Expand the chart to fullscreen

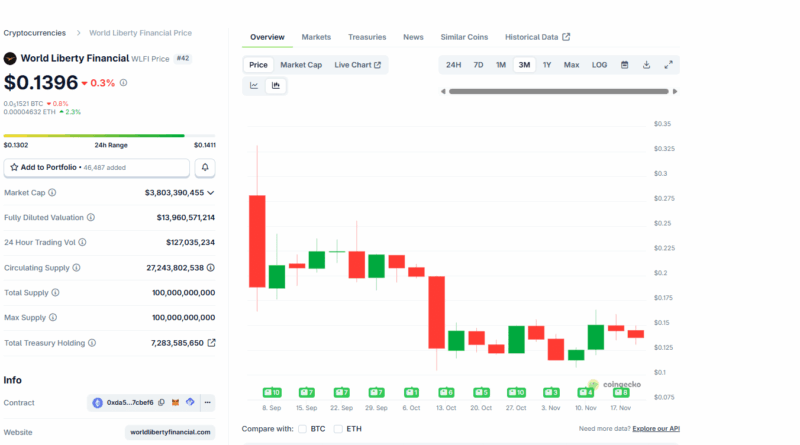pos(669,65)
